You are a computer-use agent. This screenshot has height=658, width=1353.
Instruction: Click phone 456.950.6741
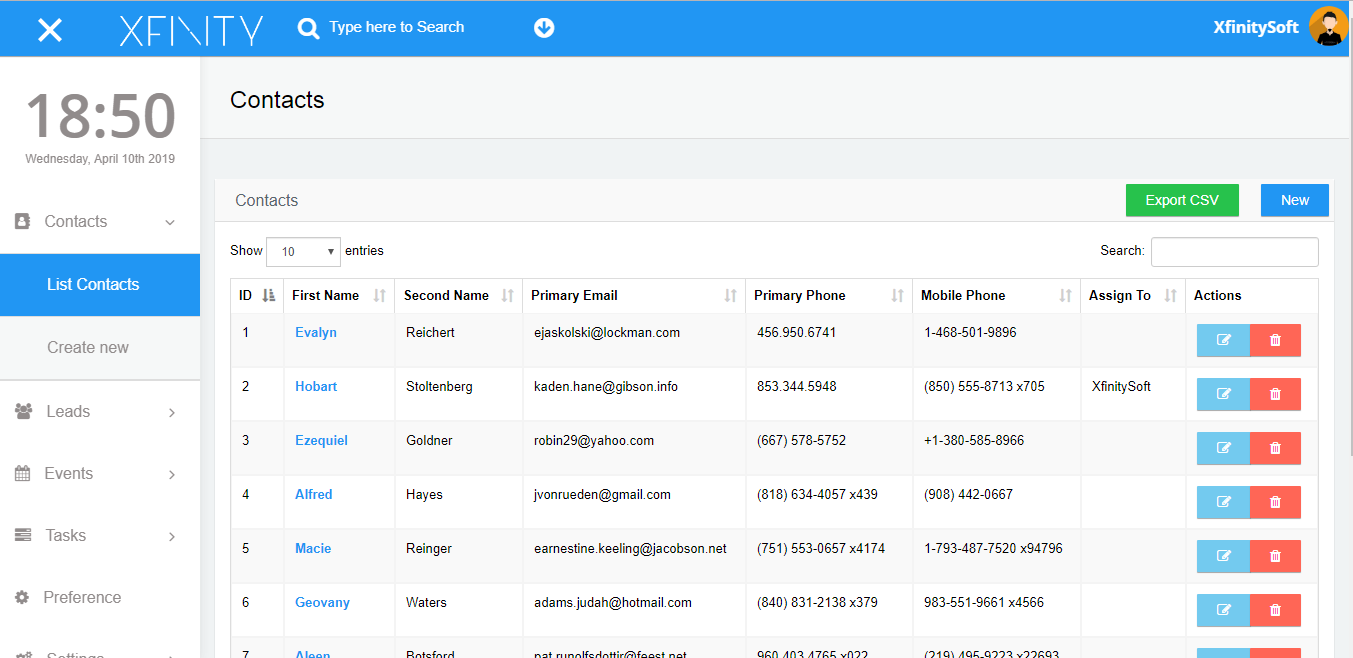797,333
